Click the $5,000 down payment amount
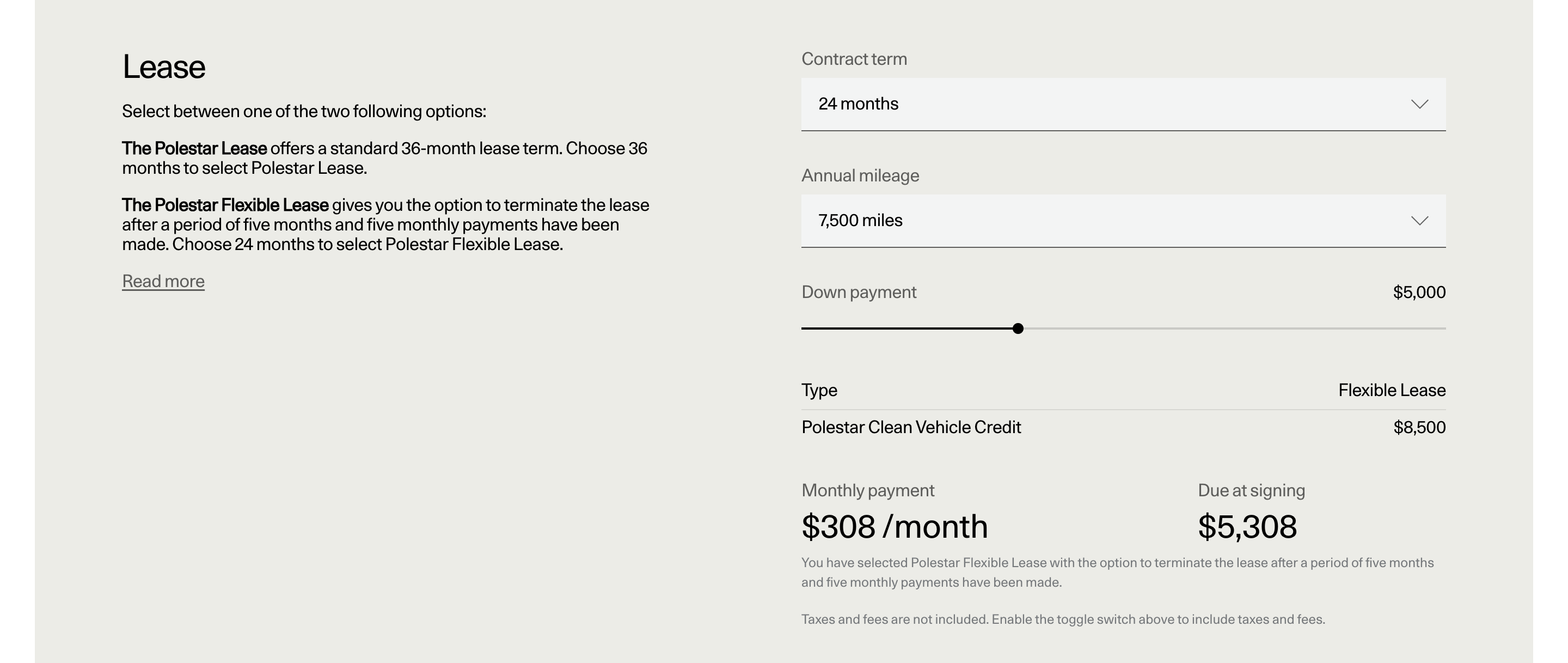 click(1419, 292)
